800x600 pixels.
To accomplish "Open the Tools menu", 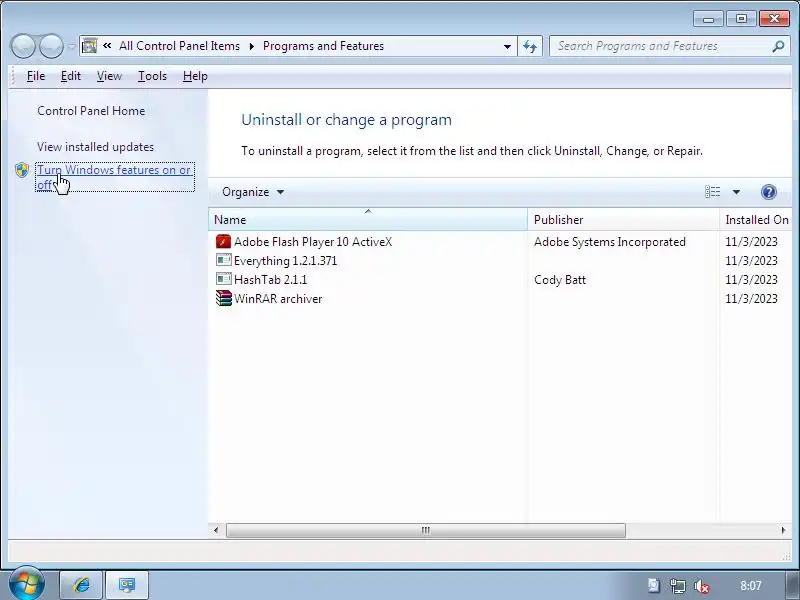I will [152, 76].
